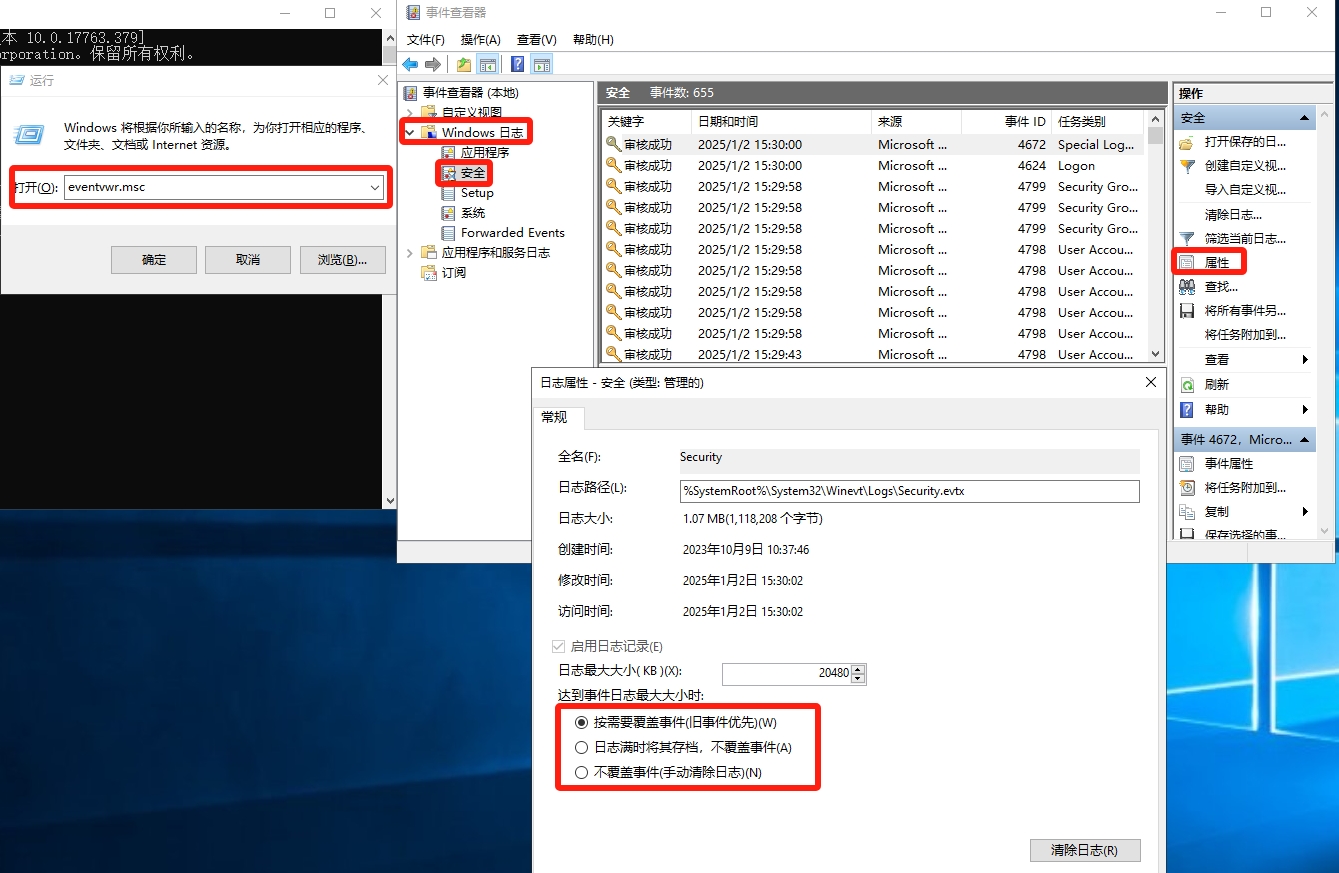Image resolution: width=1339 pixels, height=873 pixels.
Task: Click the back navigation arrow in Event Viewer
Action: coord(409,64)
